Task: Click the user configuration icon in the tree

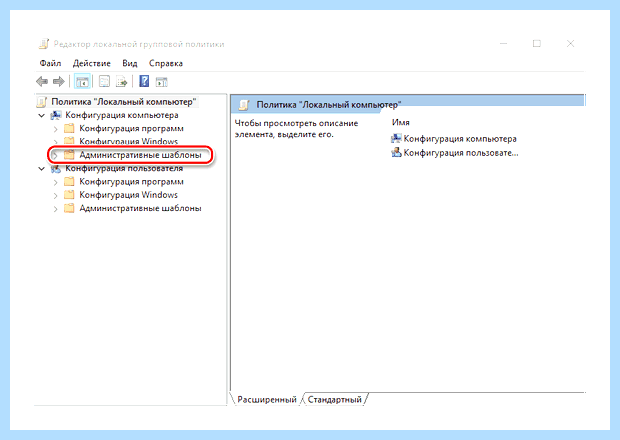Action: 56,169
